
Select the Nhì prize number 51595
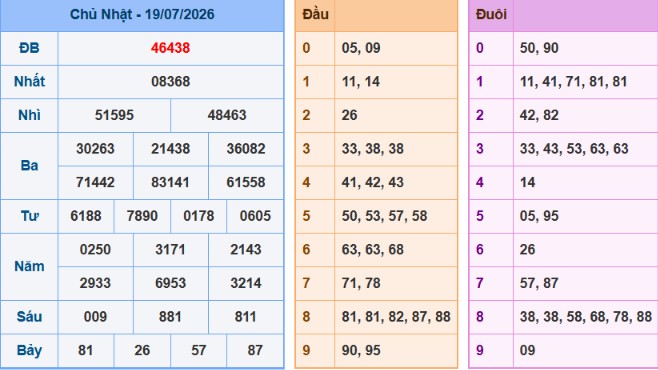point(114,115)
